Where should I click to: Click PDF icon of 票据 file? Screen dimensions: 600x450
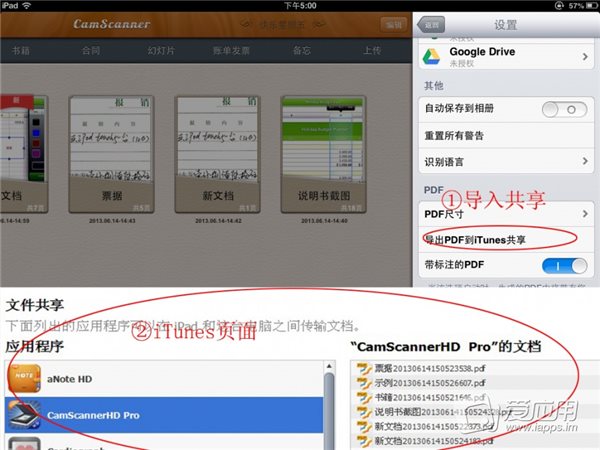click(364, 369)
